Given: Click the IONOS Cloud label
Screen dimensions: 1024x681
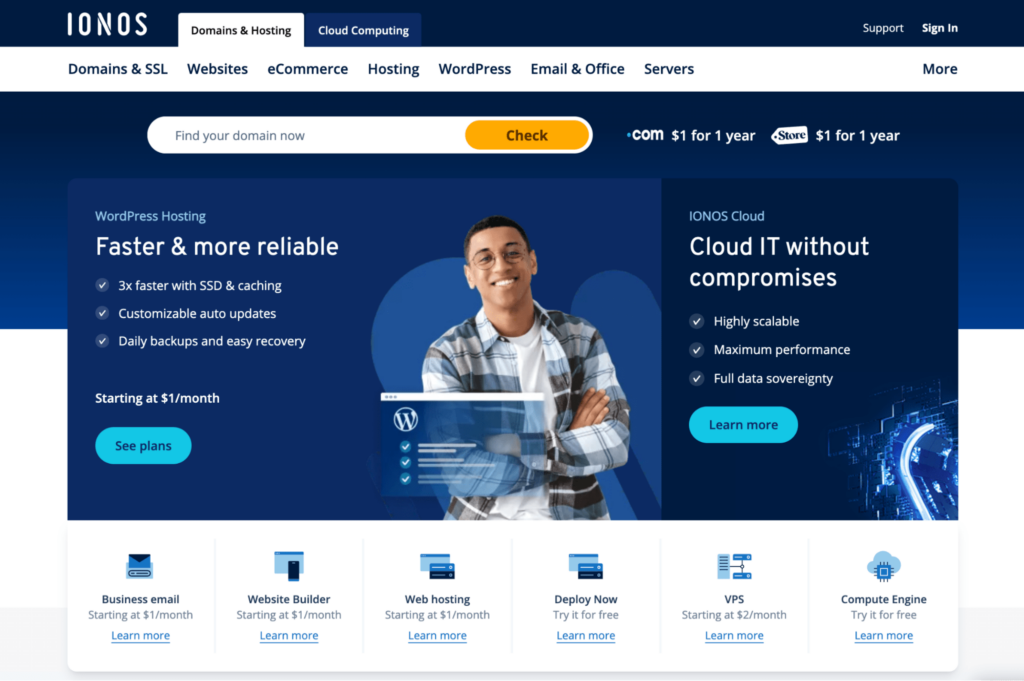Looking at the screenshot, I should pyautogui.click(x=726, y=216).
